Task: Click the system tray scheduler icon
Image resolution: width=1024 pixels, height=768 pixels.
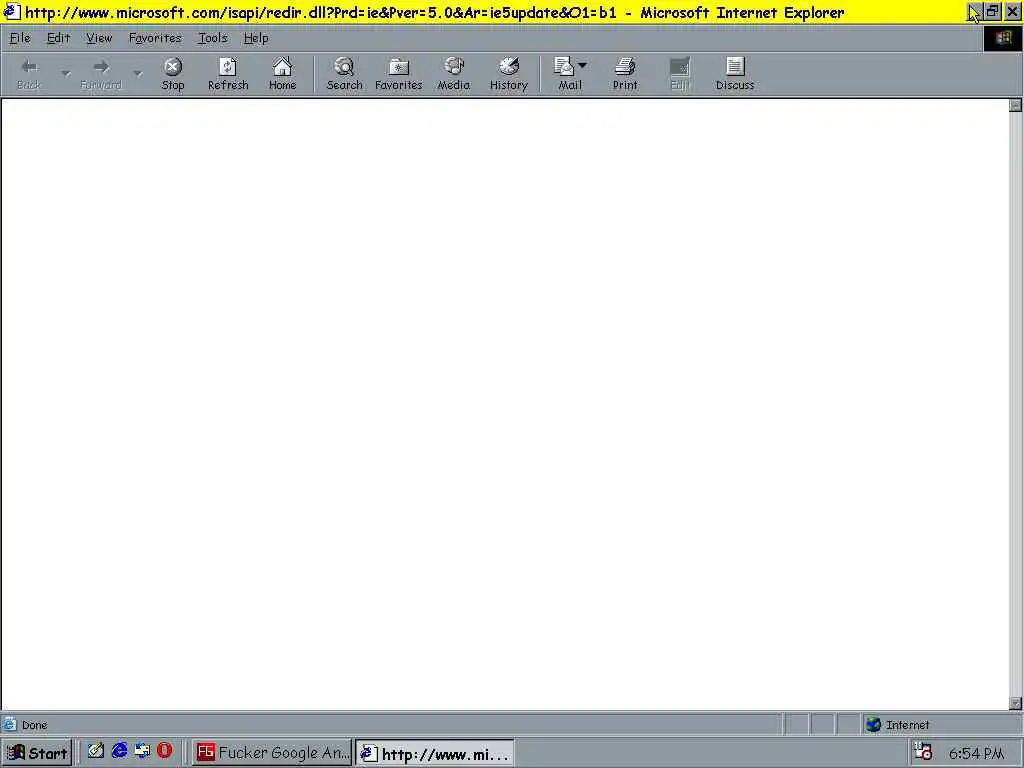Action: pyautogui.click(x=922, y=752)
